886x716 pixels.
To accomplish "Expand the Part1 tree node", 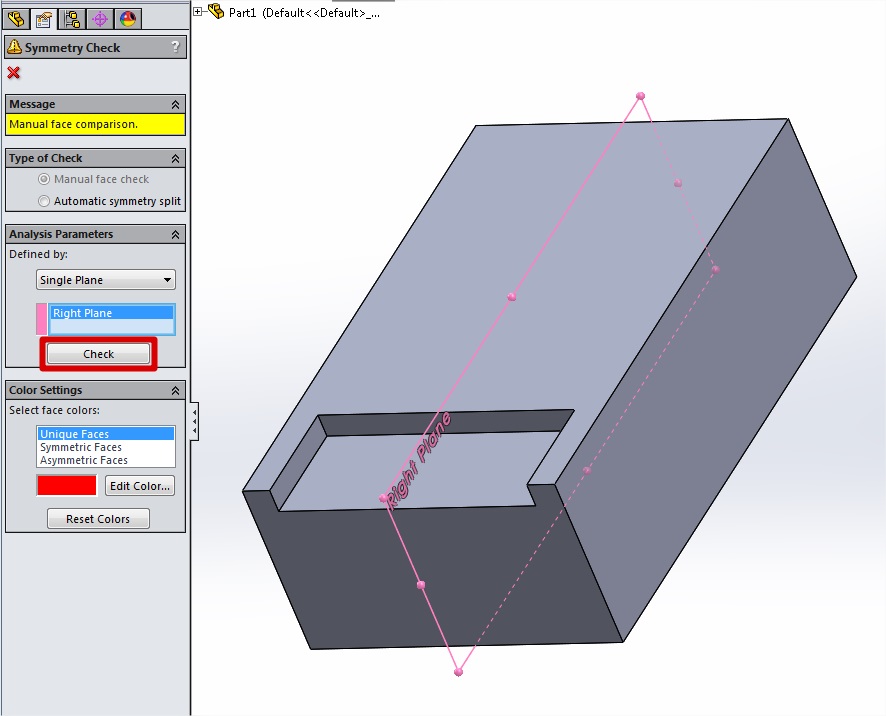I will click(198, 12).
